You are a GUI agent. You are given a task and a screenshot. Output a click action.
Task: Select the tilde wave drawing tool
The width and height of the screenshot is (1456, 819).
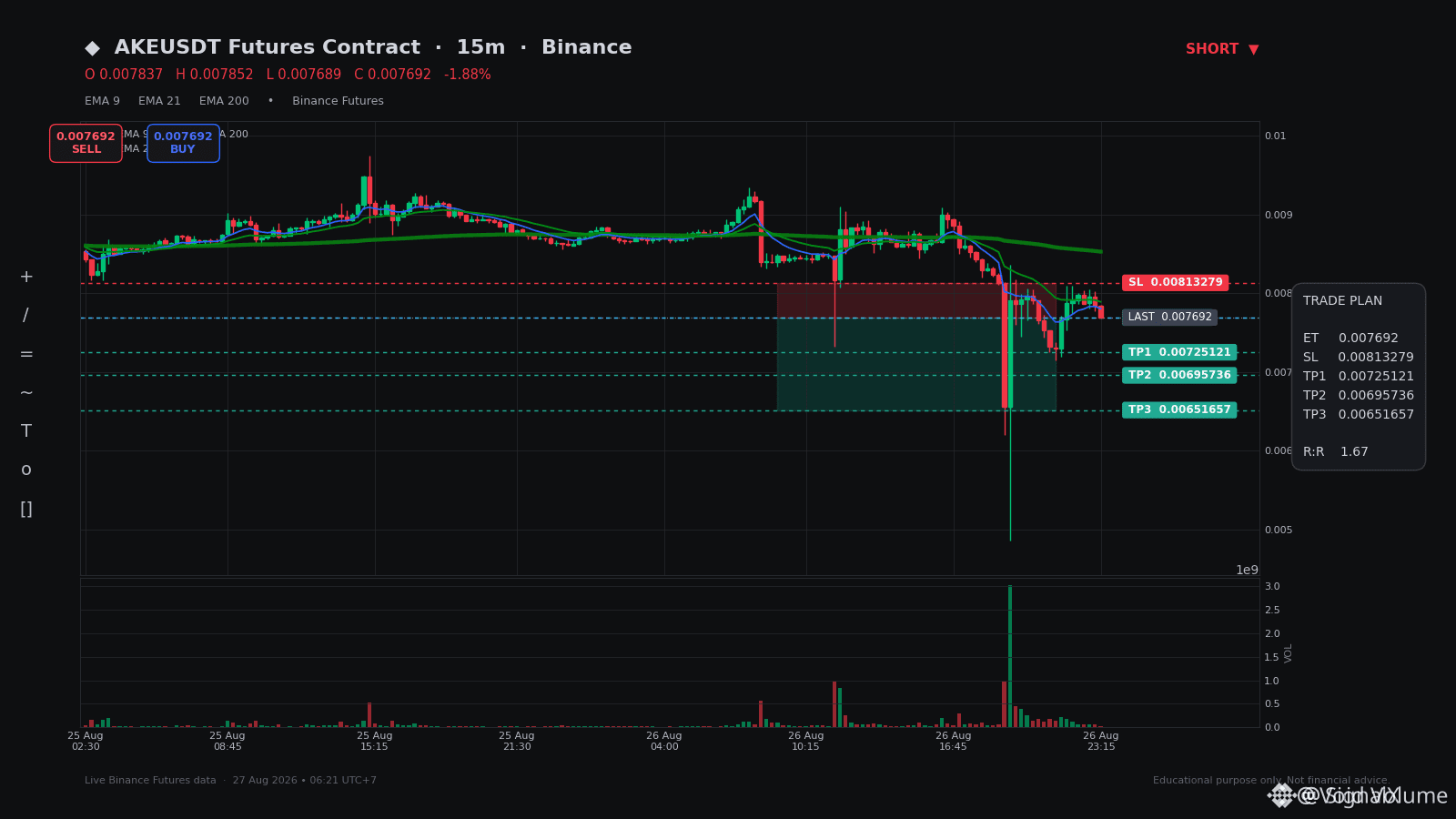(26, 392)
